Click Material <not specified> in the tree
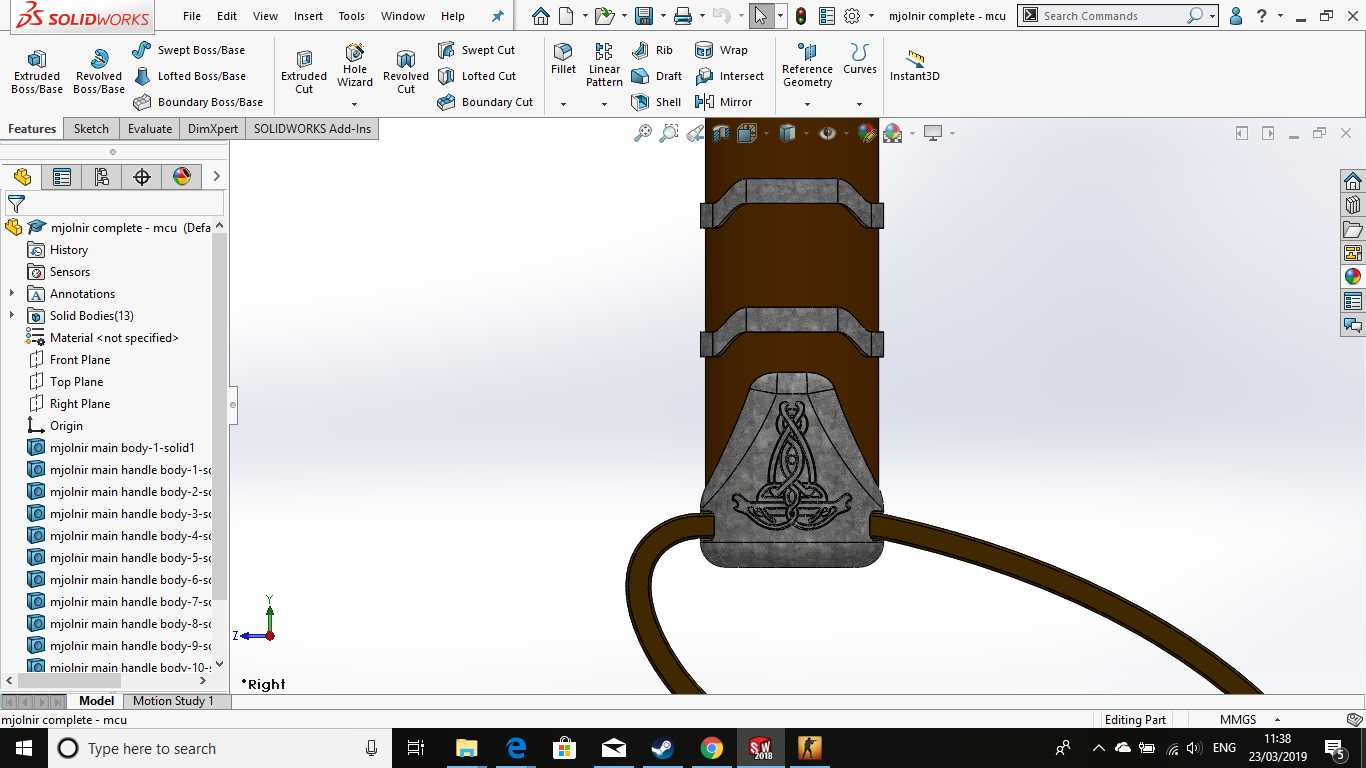The height and width of the screenshot is (768, 1366). pyautogui.click(x=114, y=338)
